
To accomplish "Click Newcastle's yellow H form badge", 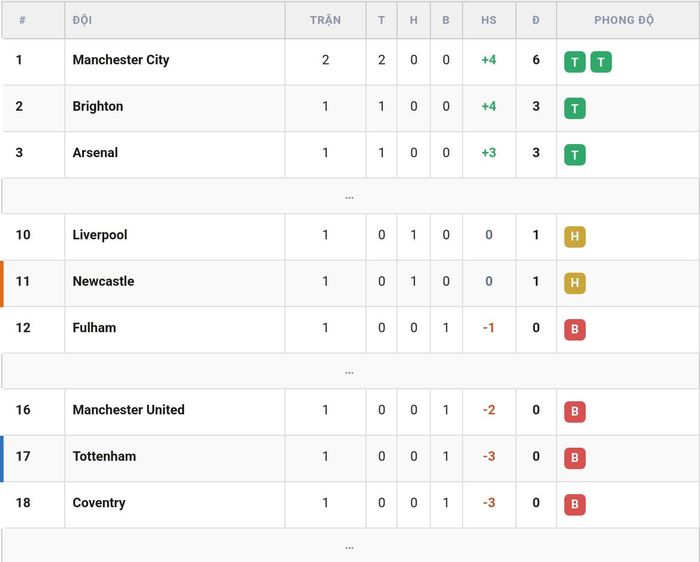I will tap(575, 283).
